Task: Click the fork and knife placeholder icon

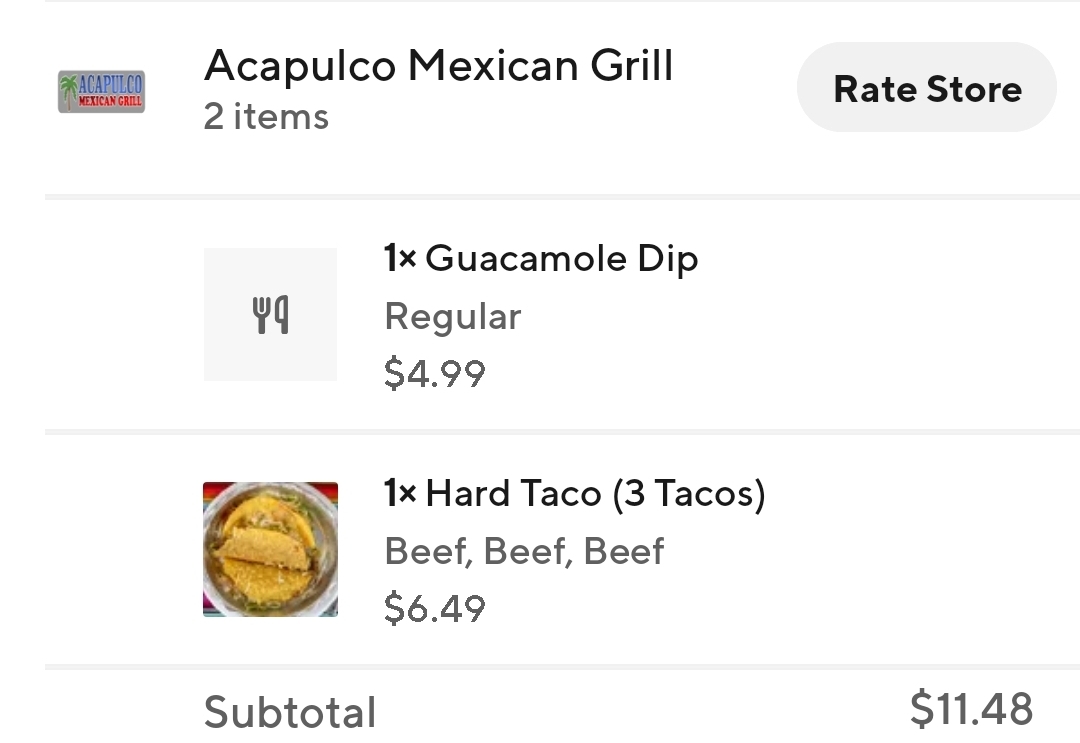Action: pos(270,315)
